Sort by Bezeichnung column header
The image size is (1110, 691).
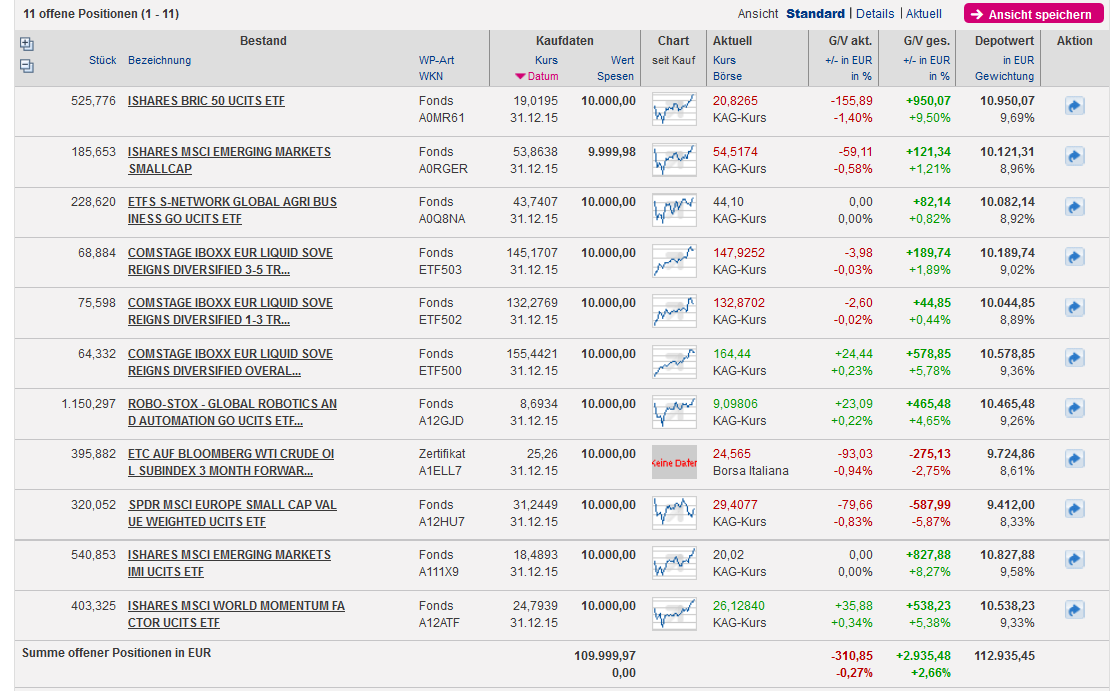tap(159, 60)
